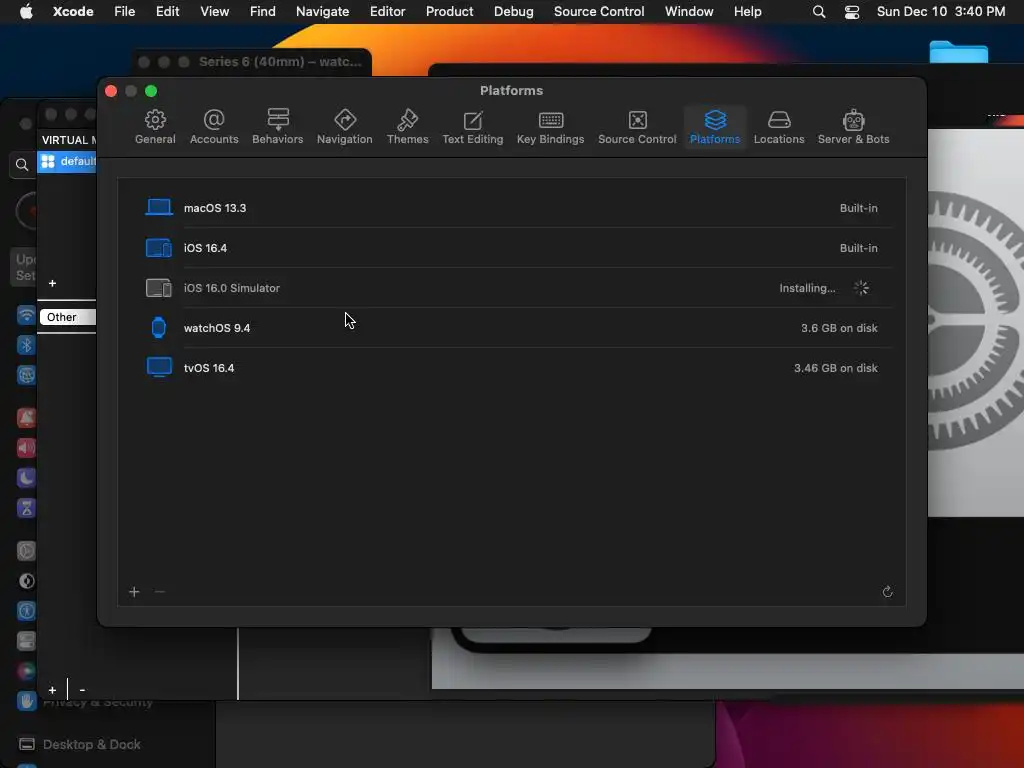1024x768 pixels.
Task: Open Spotlight search in menu bar
Action: [819, 12]
